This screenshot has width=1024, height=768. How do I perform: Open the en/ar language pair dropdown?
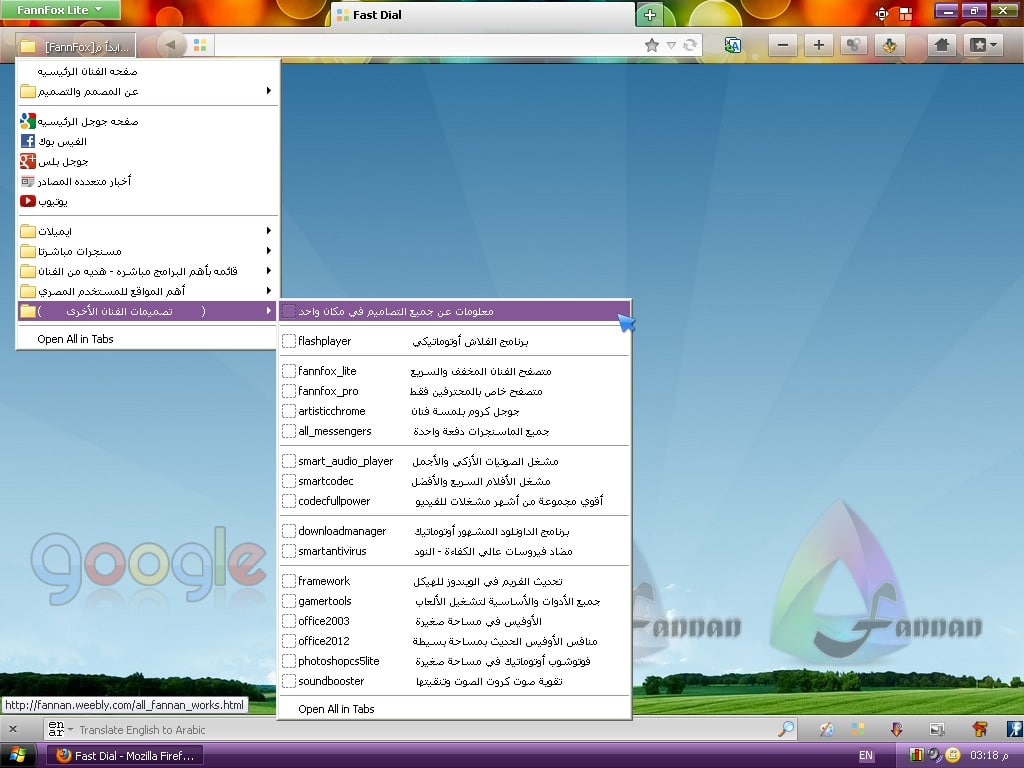coord(60,729)
